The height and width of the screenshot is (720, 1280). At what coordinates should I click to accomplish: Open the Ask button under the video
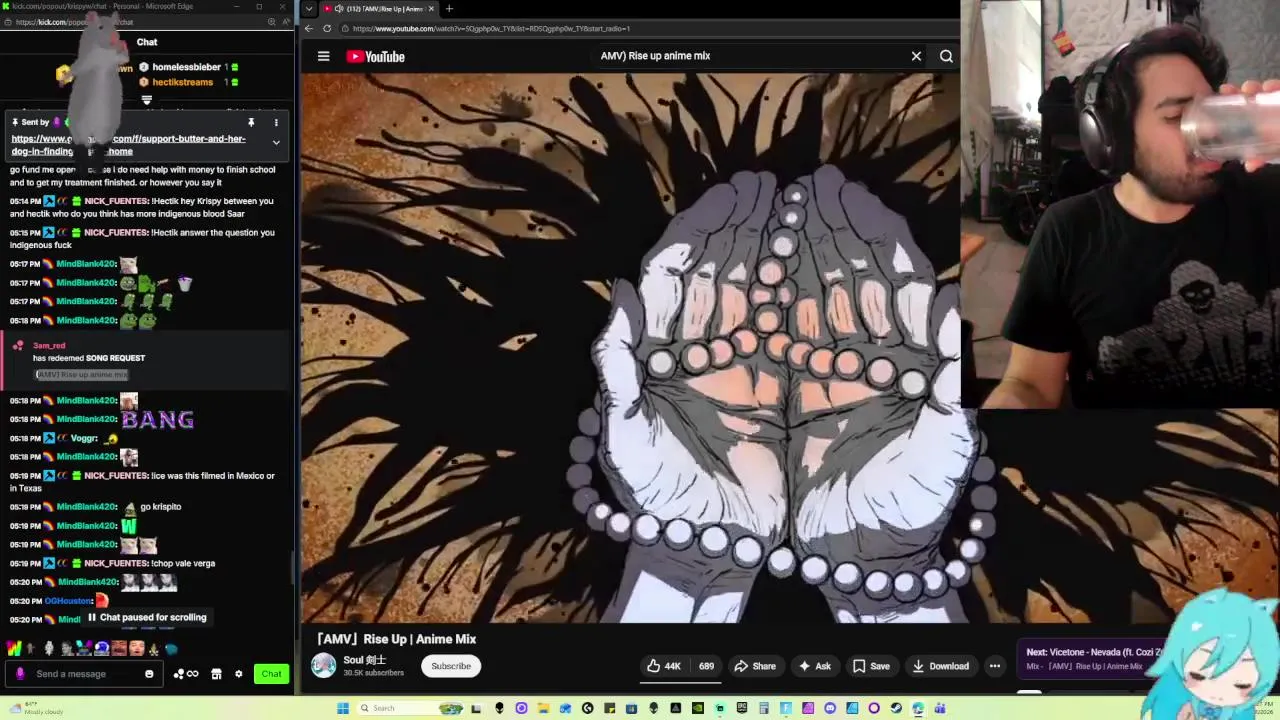click(x=814, y=666)
